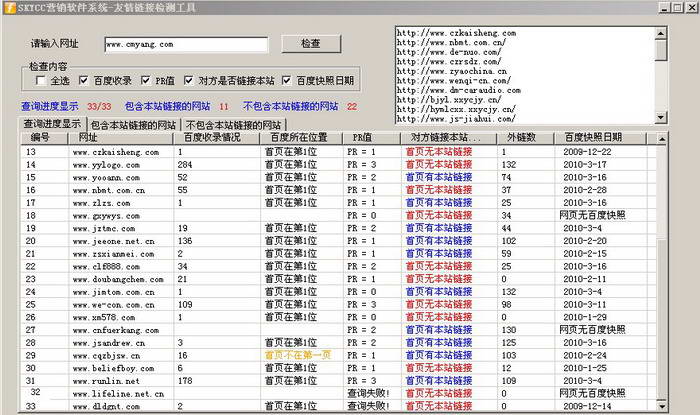Click the 网址 column header
The image size is (700, 415).
(x=120, y=137)
